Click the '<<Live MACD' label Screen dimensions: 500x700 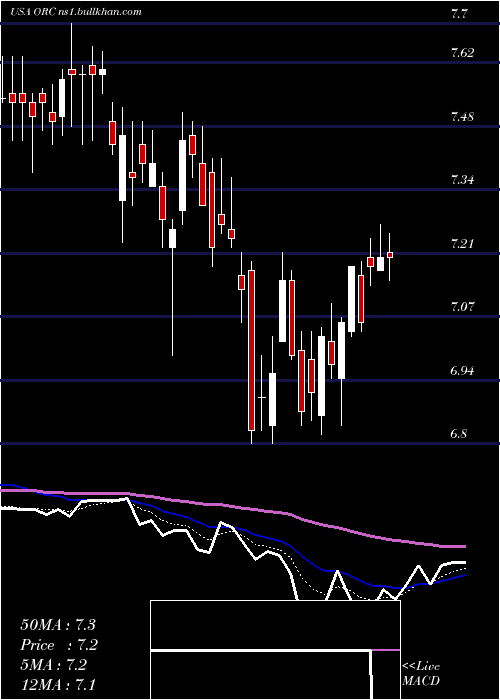[x=421, y=674]
